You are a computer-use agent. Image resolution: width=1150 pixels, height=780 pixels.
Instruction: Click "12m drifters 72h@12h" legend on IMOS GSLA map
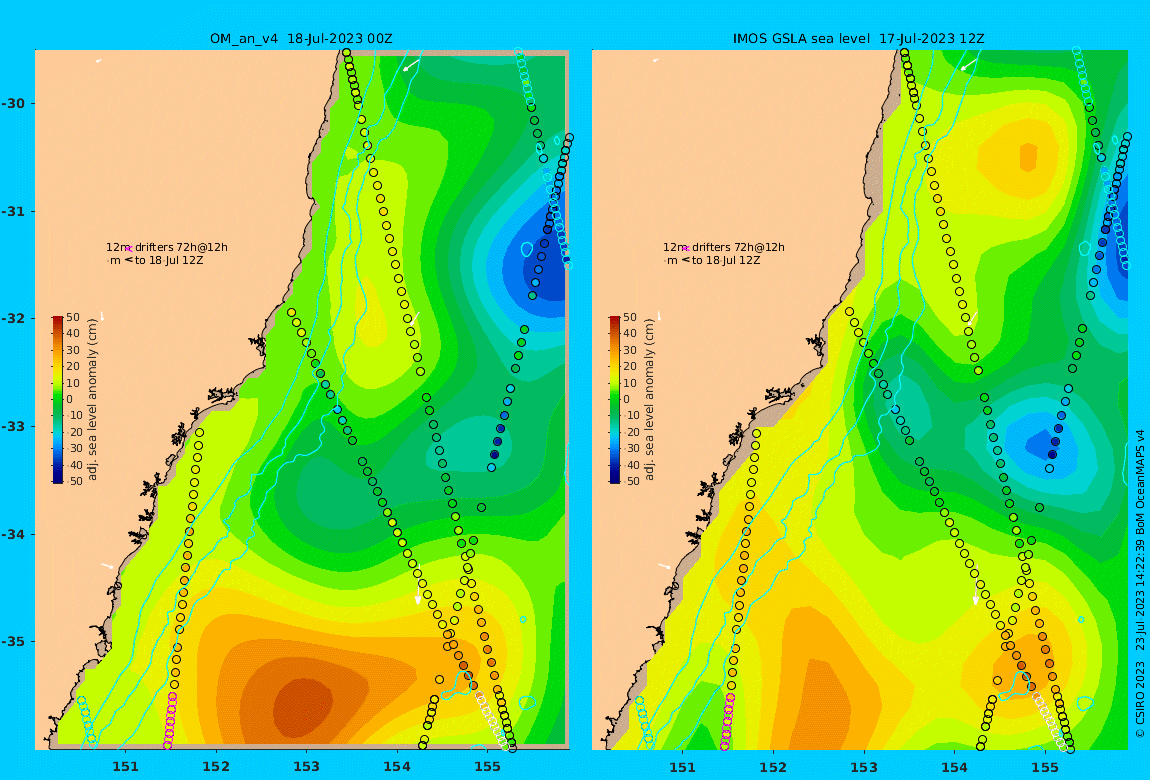724,247
